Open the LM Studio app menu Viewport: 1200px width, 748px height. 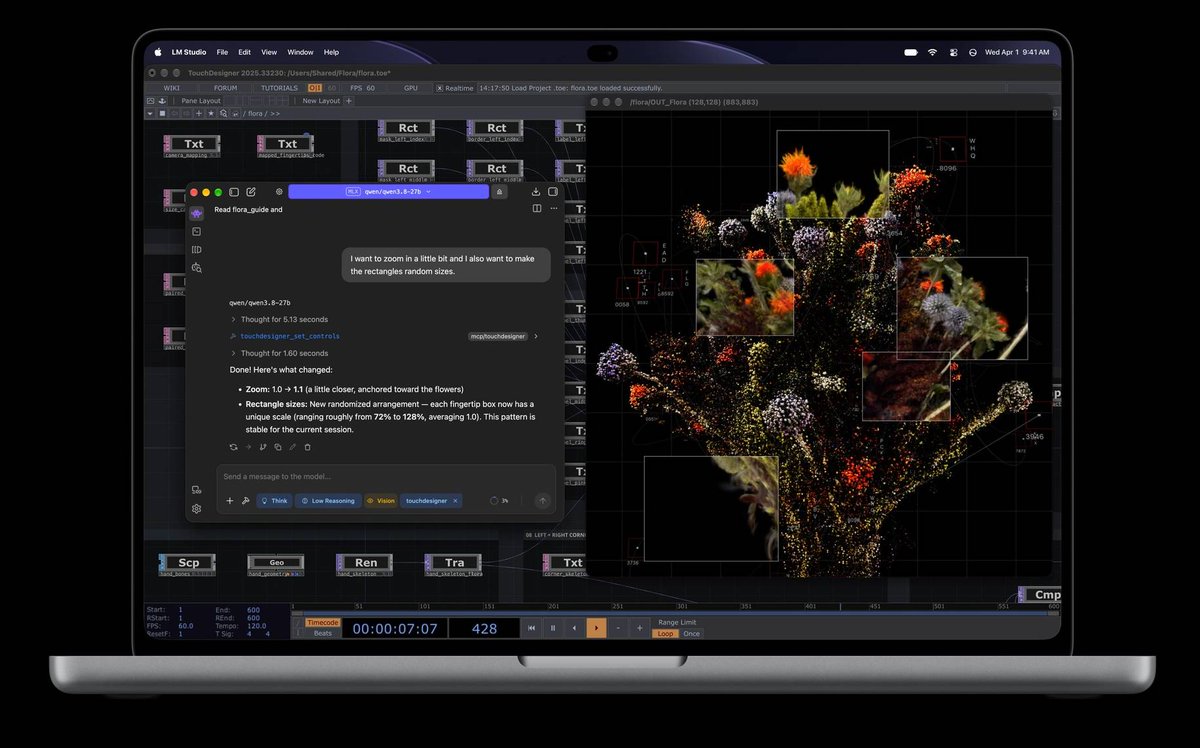tap(187, 52)
